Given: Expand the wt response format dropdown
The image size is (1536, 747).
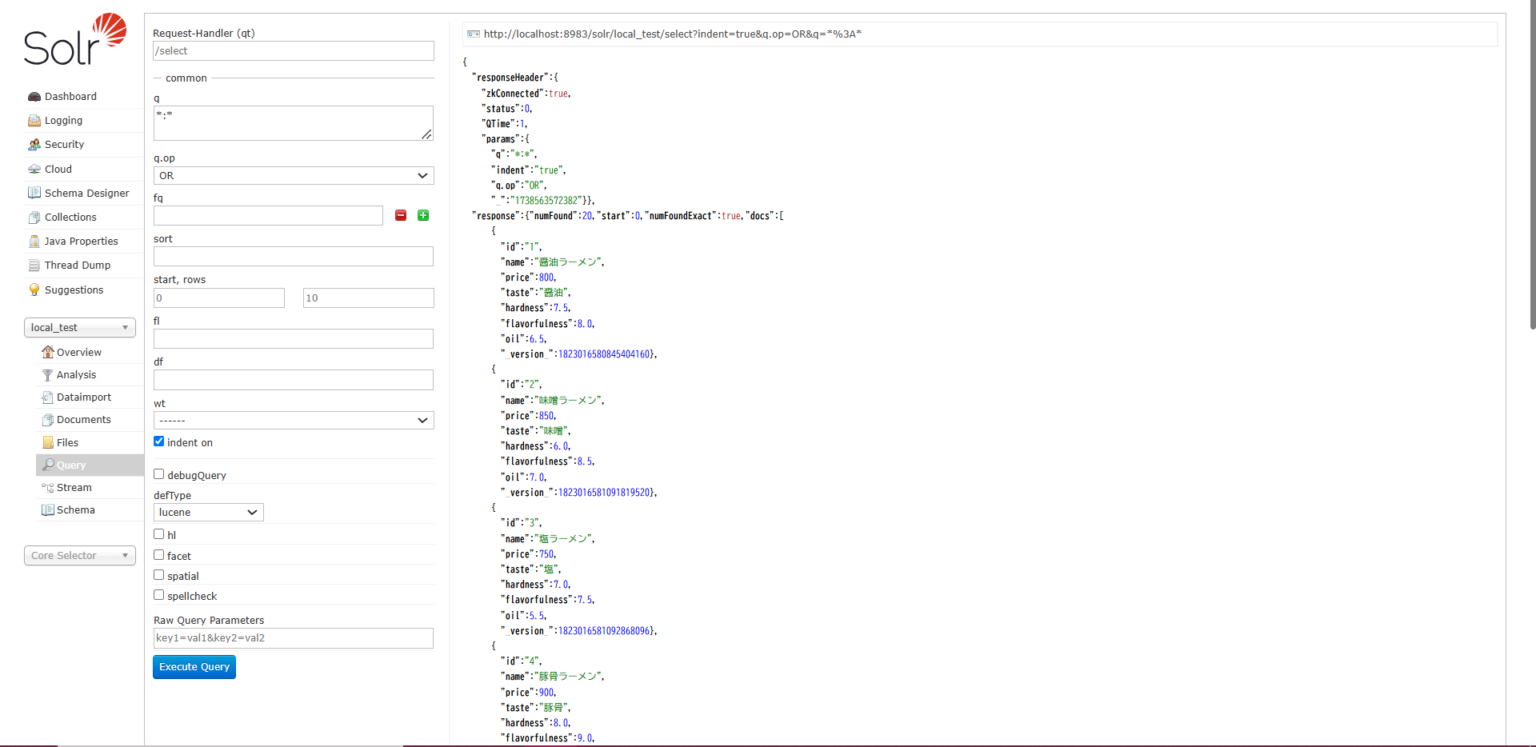Looking at the screenshot, I should pyautogui.click(x=293, y=420).
